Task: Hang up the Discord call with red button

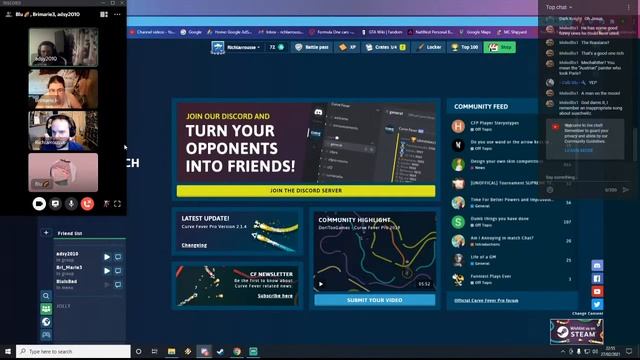Action: click(x=87, y=203)
